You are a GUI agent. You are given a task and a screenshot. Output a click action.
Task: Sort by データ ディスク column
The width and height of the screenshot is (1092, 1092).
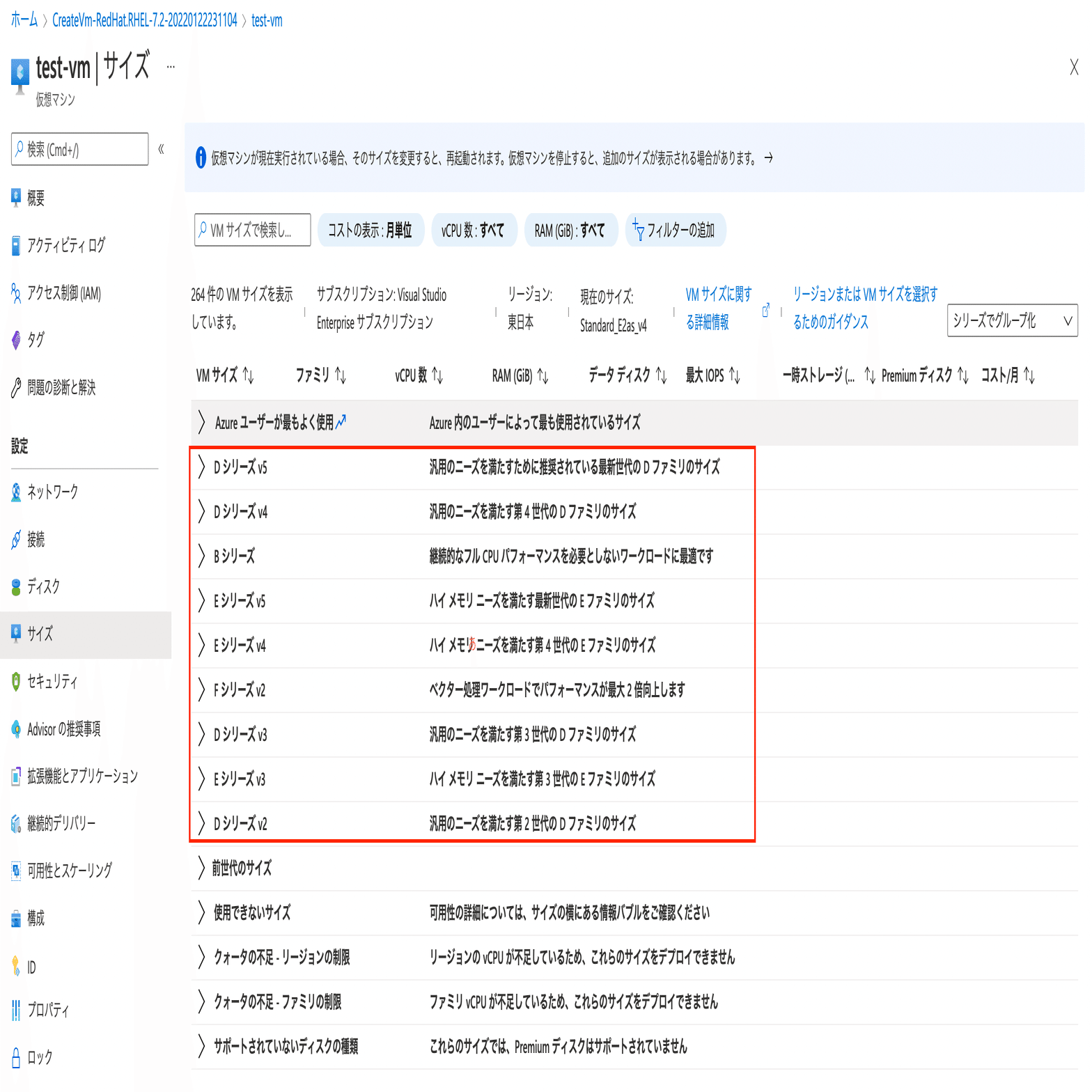627,376
